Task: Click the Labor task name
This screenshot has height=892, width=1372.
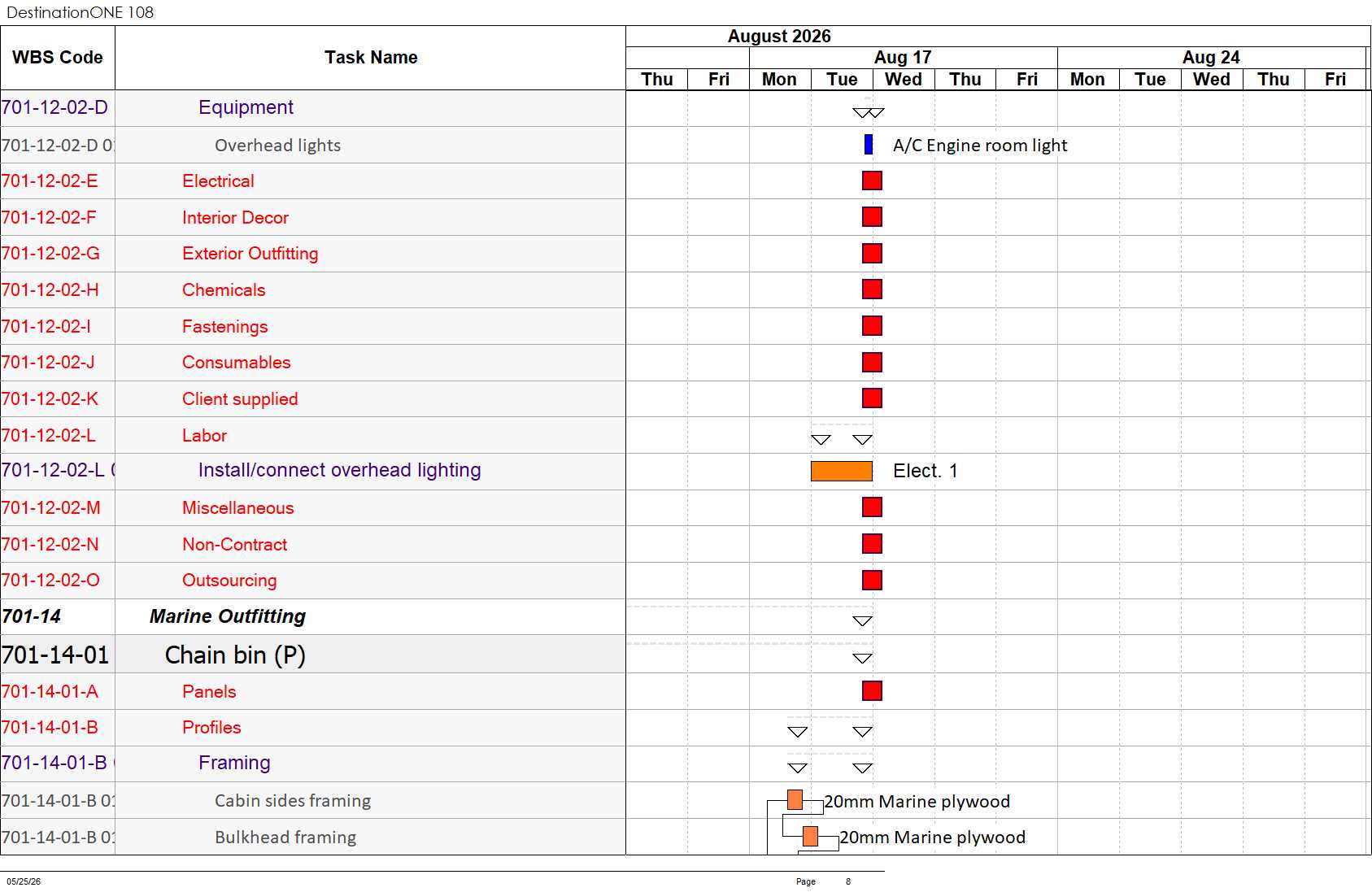Action: click(x=204, y=436)
